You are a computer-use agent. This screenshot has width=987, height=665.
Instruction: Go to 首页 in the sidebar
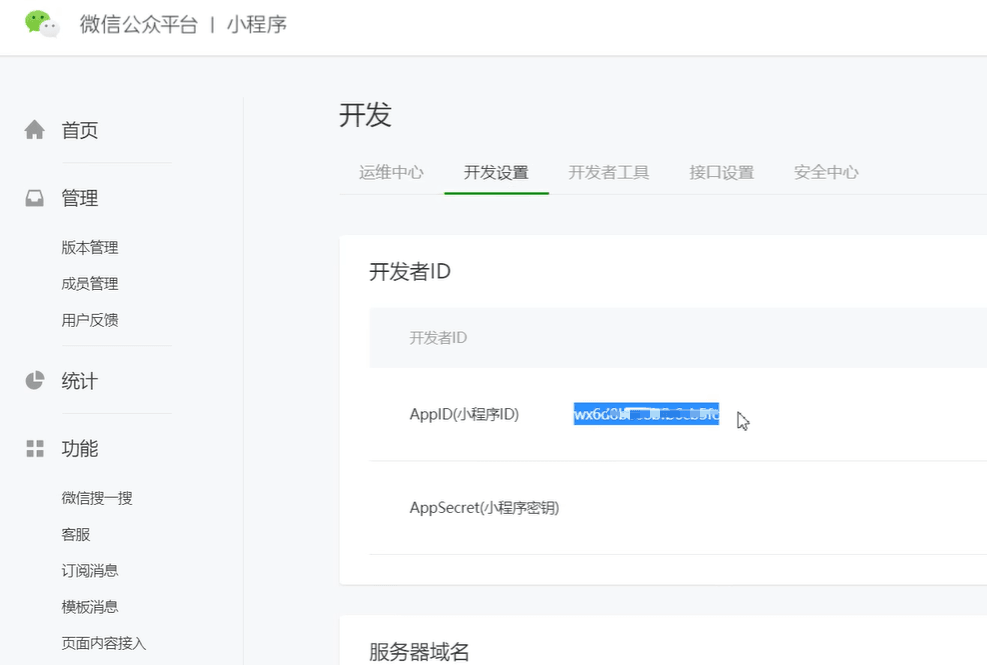pyautogui.click(x=79, y=130)
